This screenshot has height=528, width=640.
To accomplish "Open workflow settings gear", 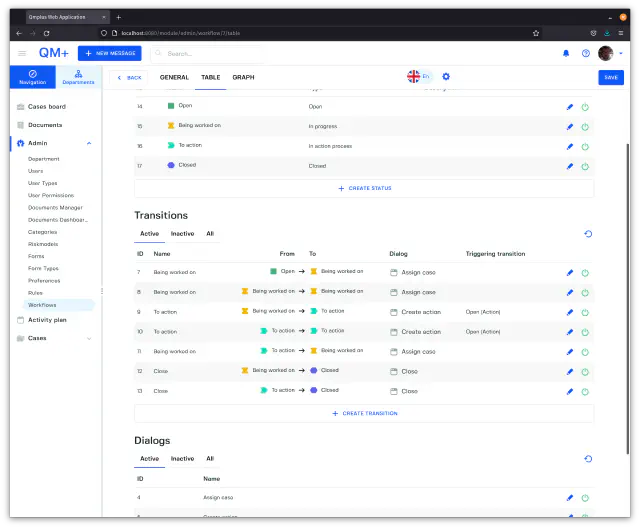I will (x=446, y=77).
